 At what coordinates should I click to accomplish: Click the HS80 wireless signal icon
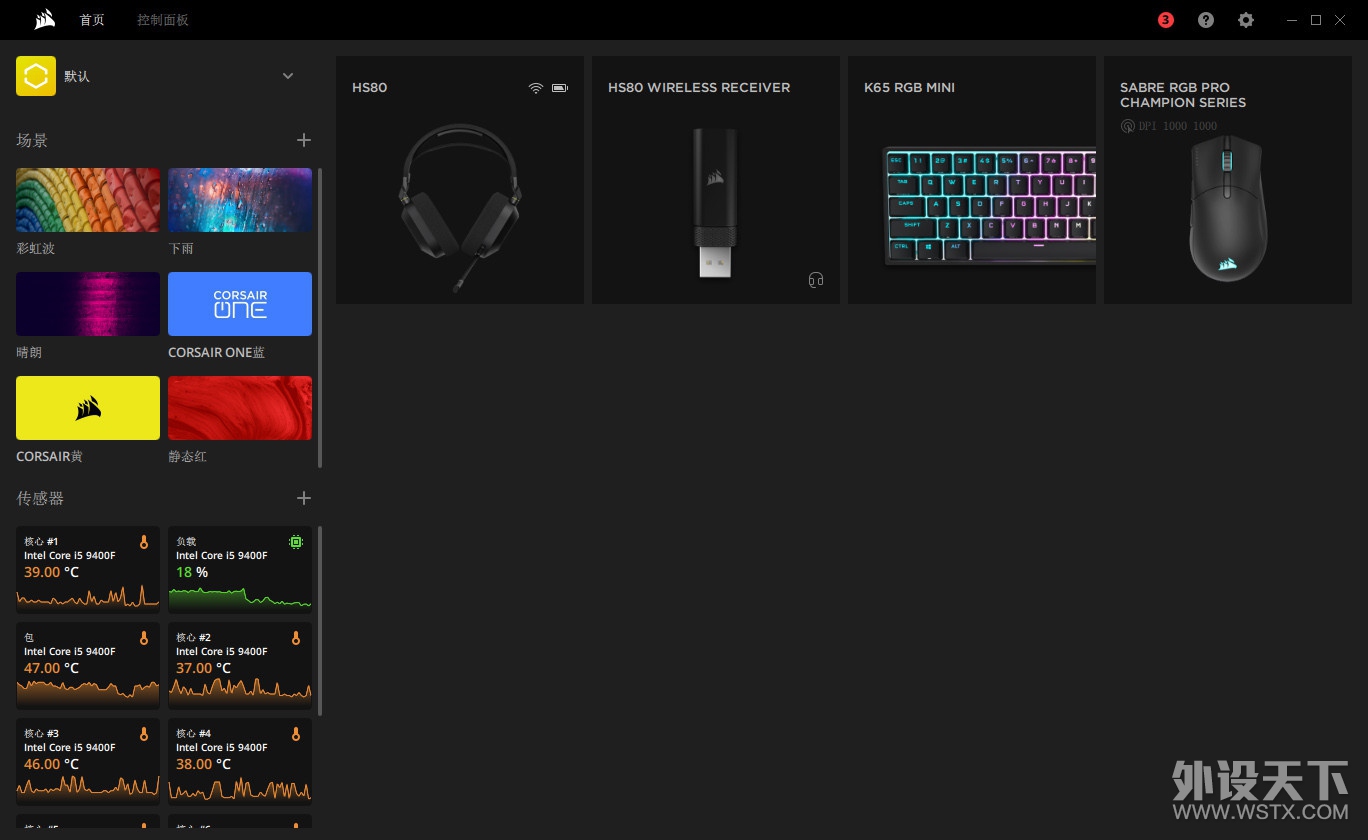[536, 88]
